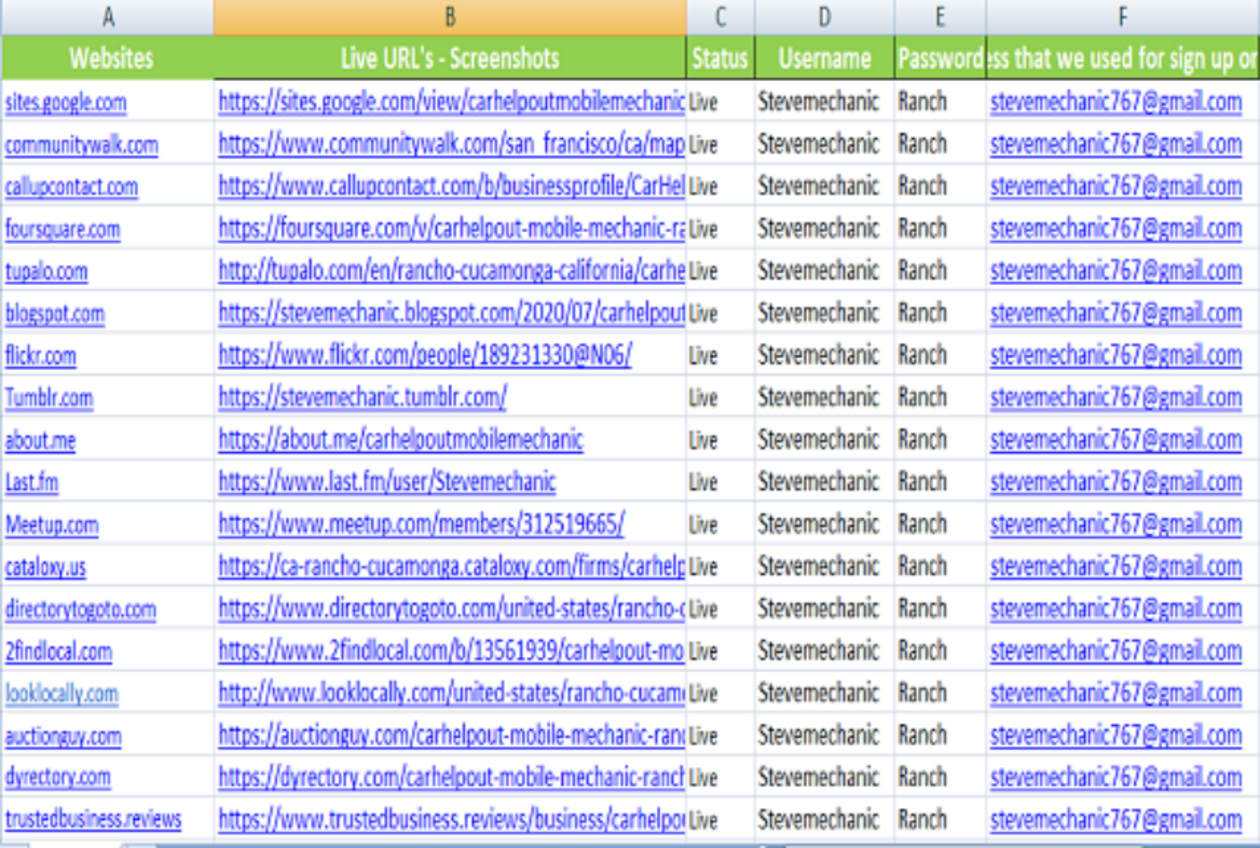
Task: Select the Stevemechanic username cell for cataloxy.us
Action: [825, 567]
